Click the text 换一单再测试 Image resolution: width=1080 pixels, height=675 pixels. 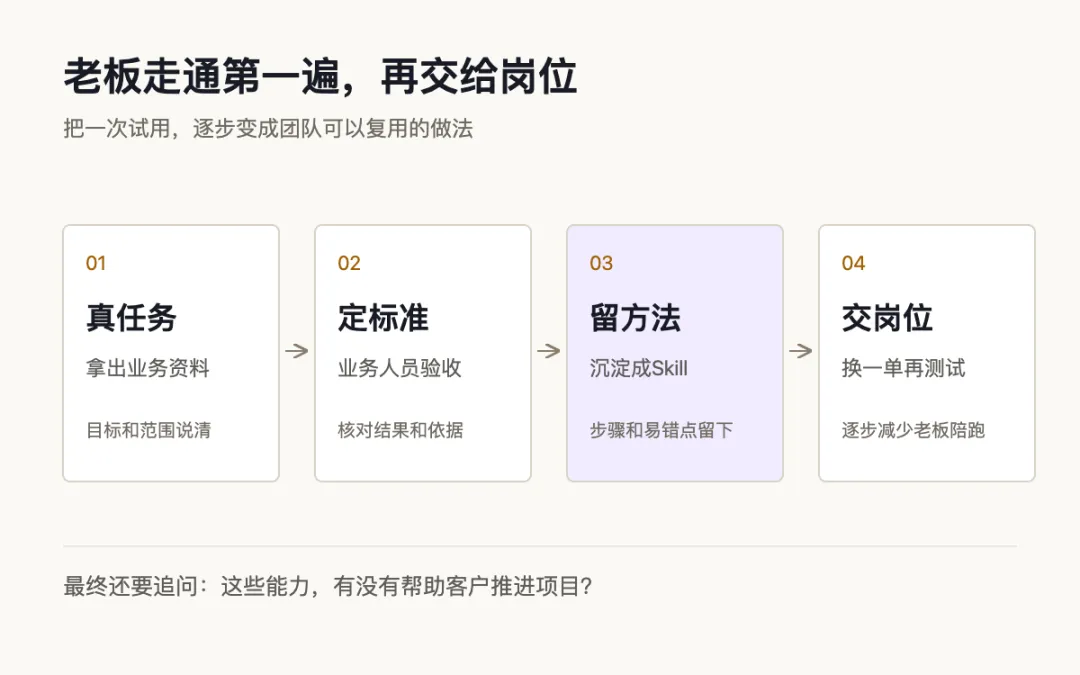[x=904, y=368]
